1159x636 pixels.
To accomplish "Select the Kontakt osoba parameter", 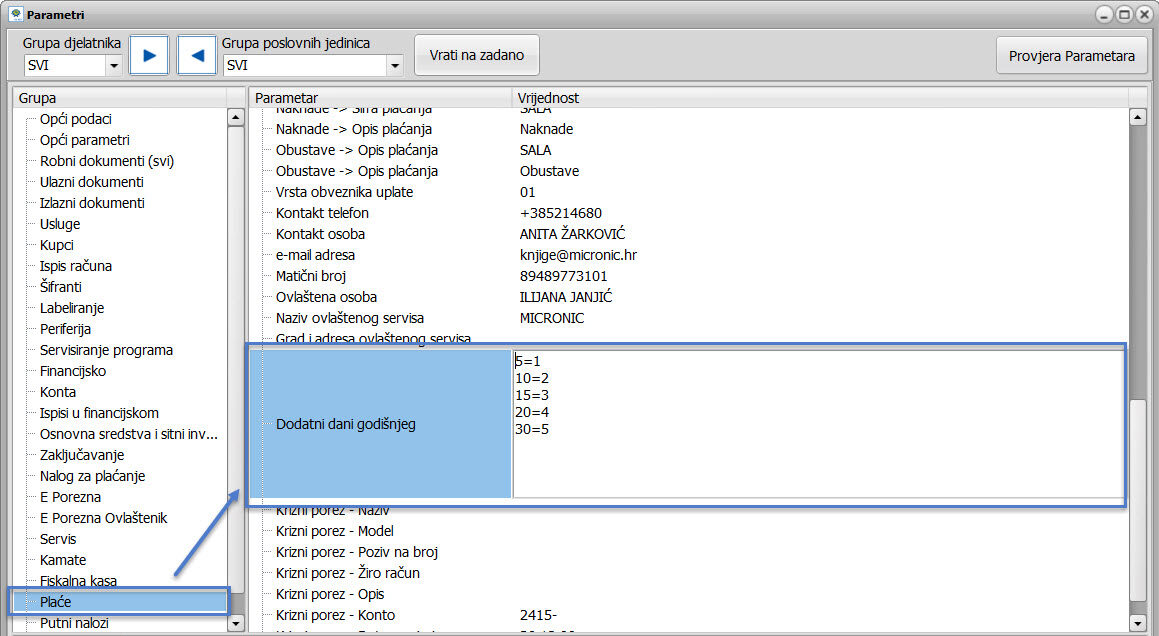I will [320, 234].
